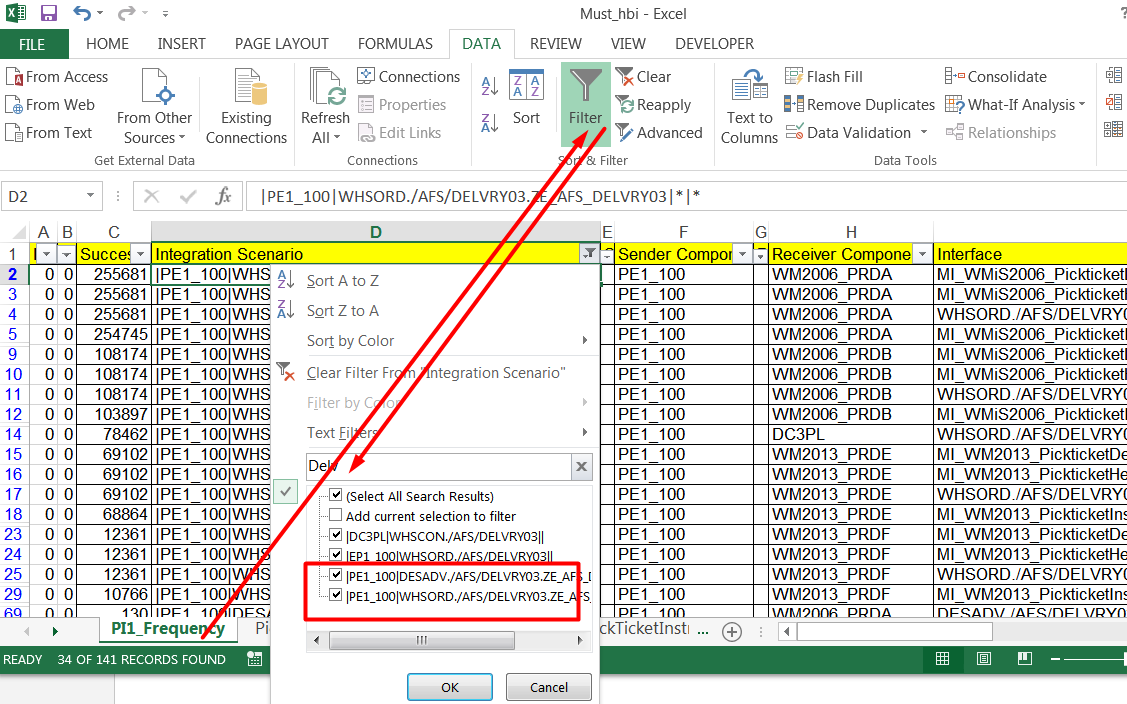Expand the Text Filters submenu
1127x704 pixels.
click(340, 432)
